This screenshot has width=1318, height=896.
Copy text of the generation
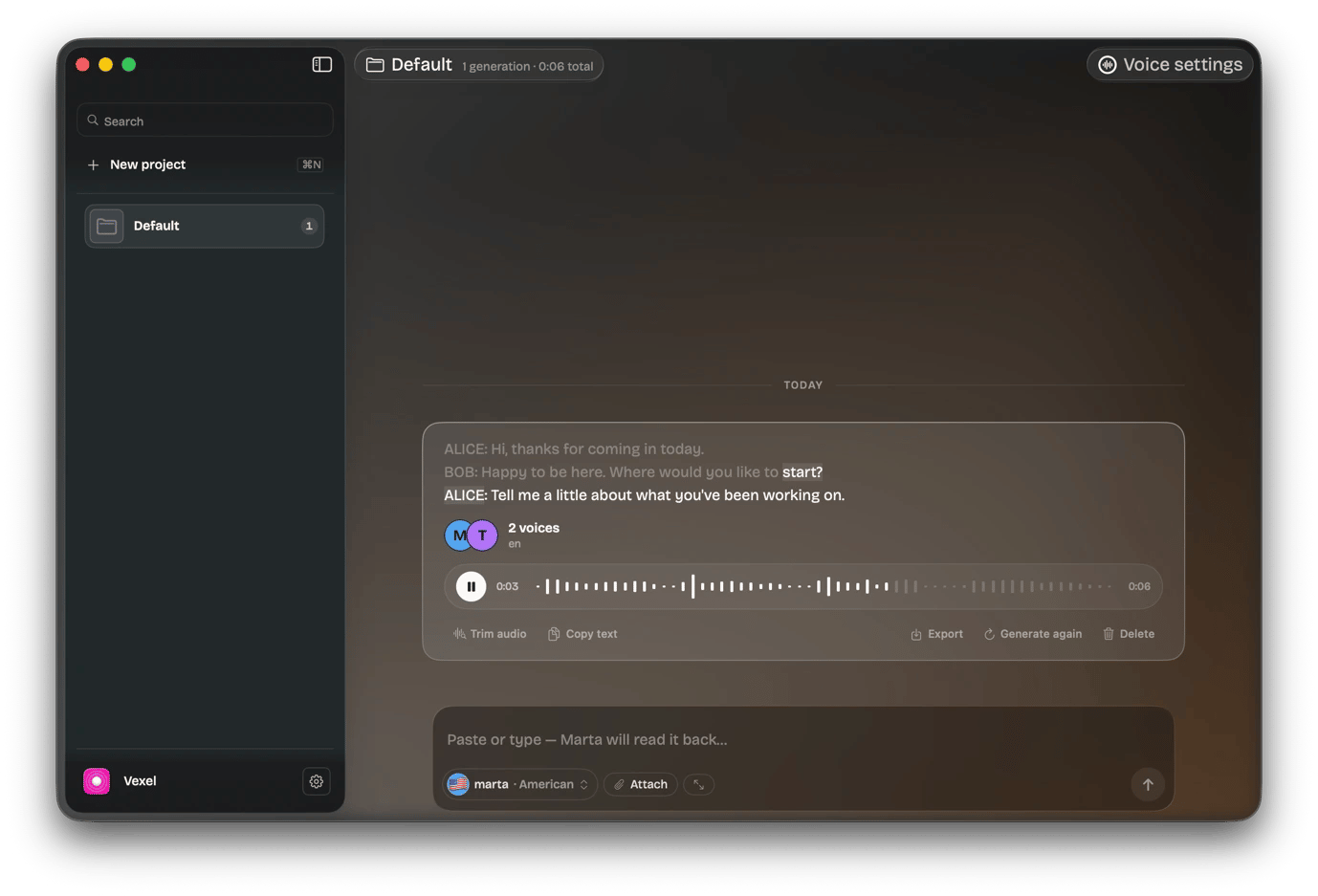click(x=582, y=634)
